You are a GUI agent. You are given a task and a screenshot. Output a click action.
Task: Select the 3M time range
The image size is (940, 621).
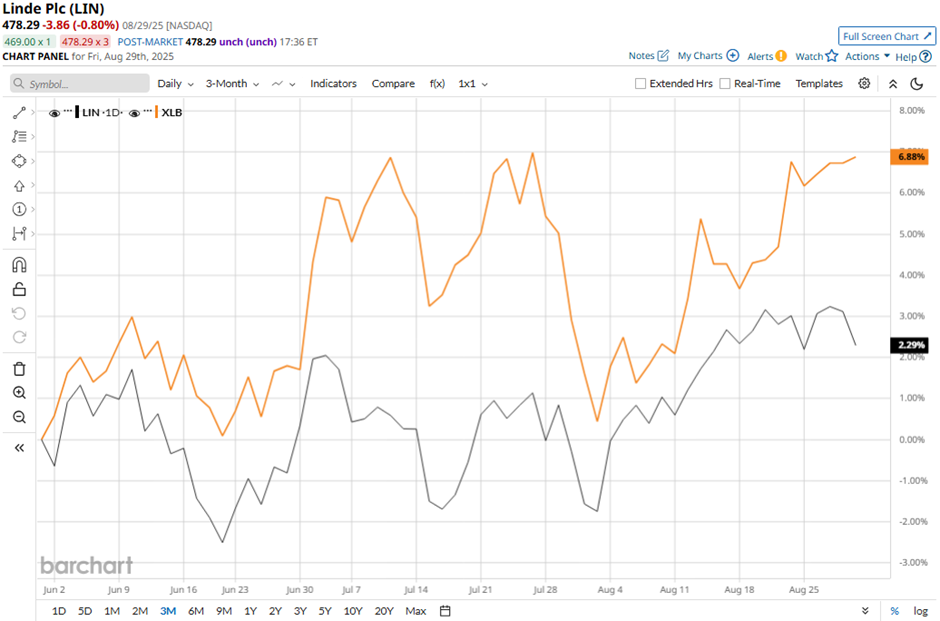(x=168, y=611)
